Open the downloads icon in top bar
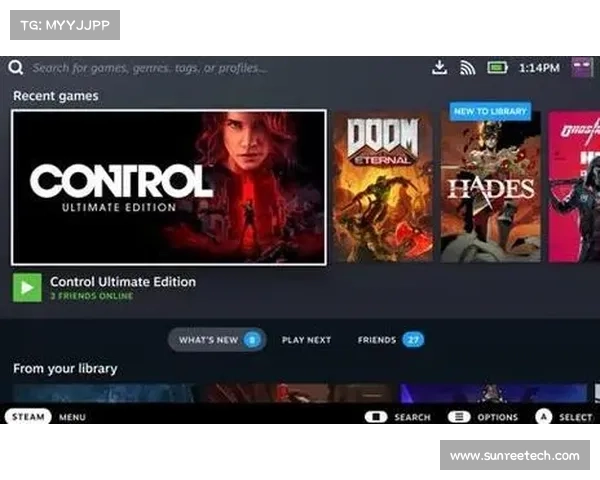The image size is (600, 480). (439, 68)
